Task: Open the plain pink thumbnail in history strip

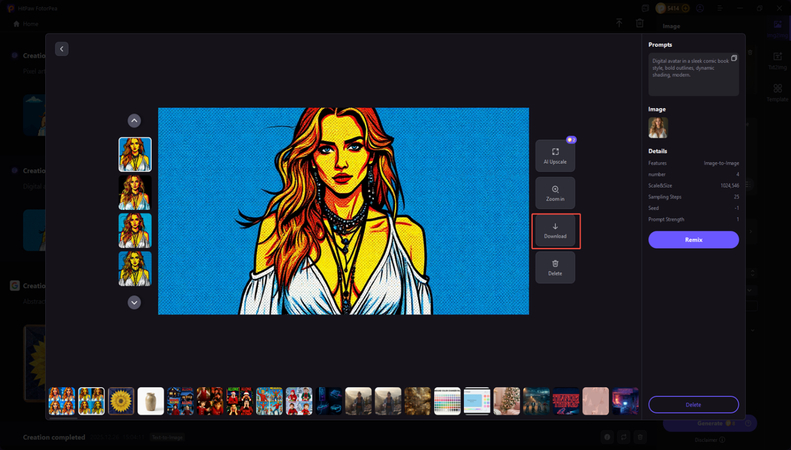Action: coord(596,401)
